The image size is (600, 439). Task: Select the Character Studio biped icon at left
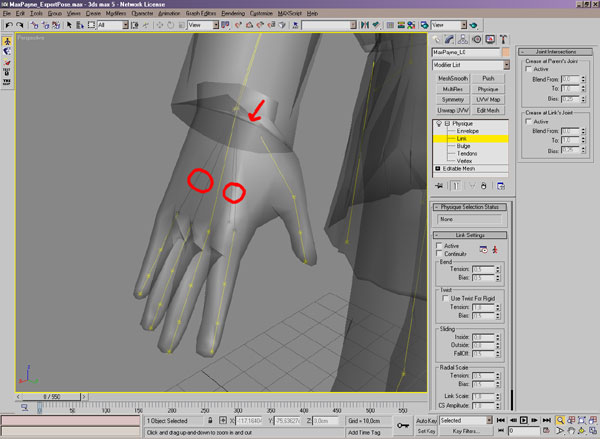click(7, 41)
